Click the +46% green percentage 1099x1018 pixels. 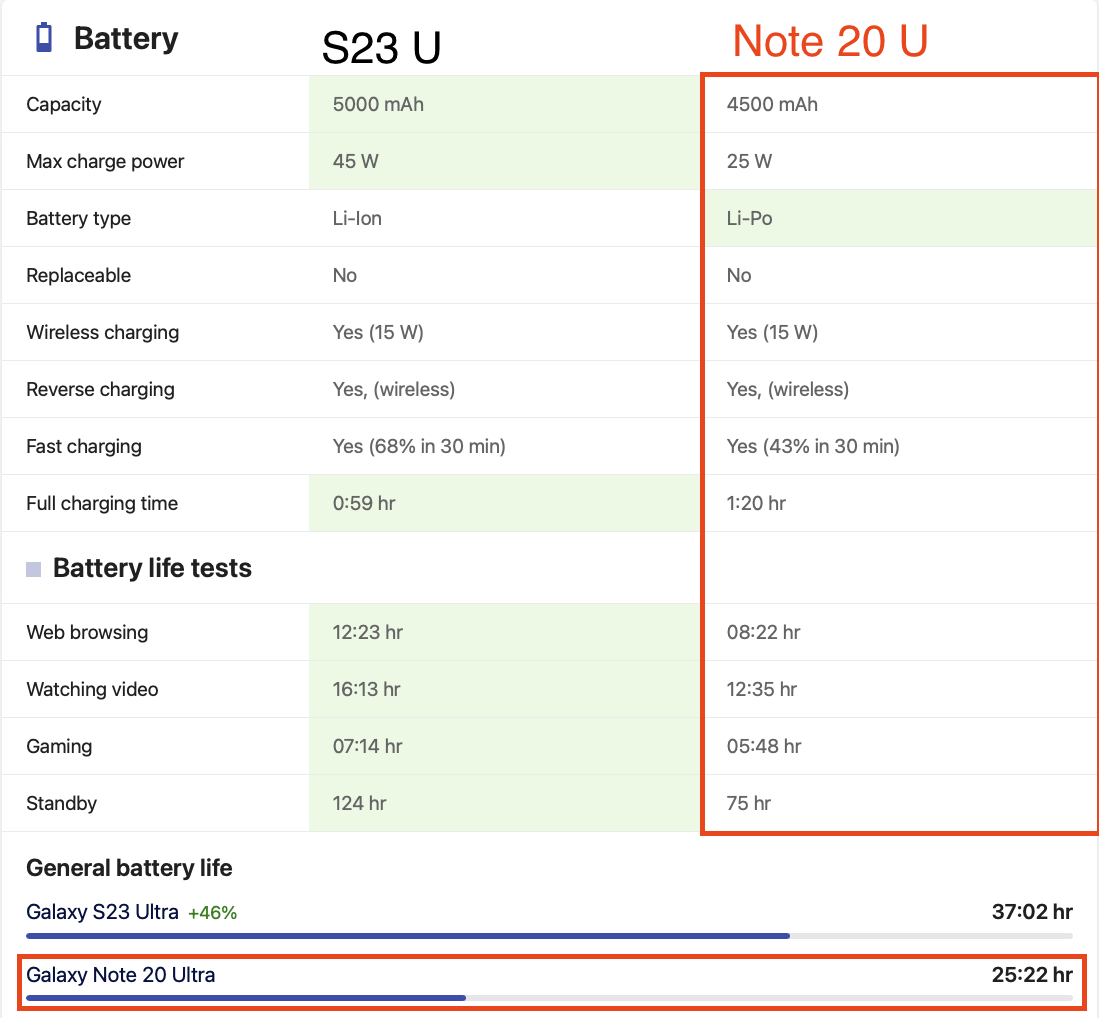(x=212, y=913)
